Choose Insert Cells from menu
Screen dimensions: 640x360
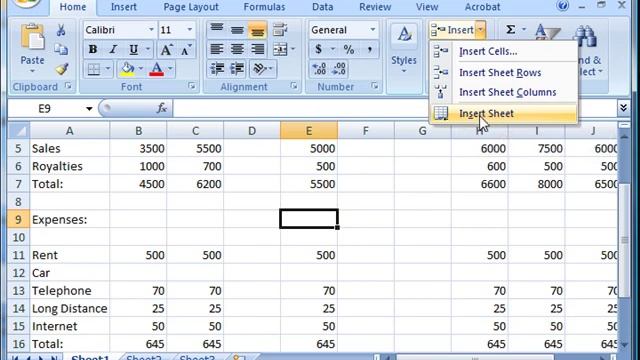pyautogui.click(x=504, y=51)
